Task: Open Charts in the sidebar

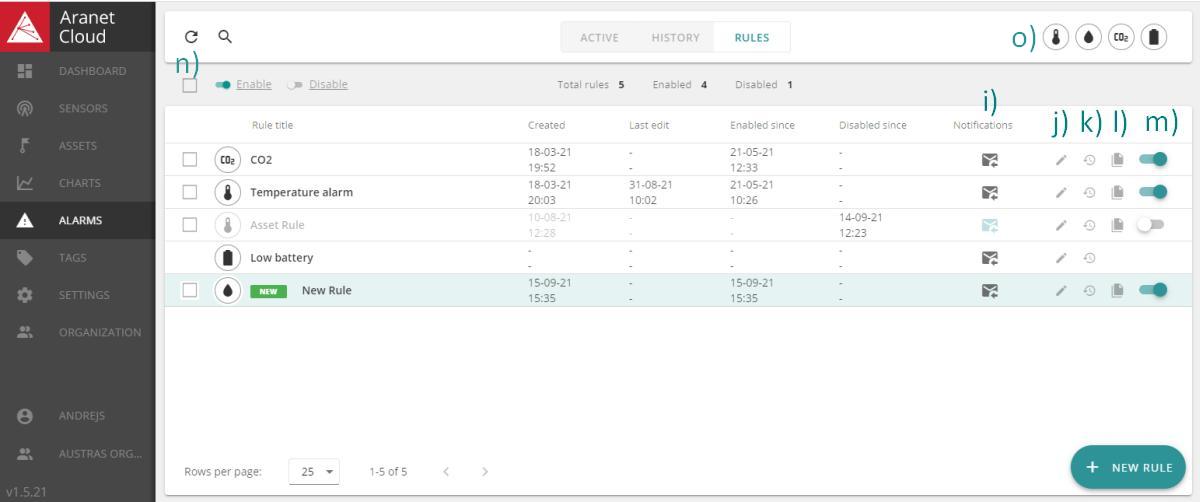Action: tap(78, 183)
